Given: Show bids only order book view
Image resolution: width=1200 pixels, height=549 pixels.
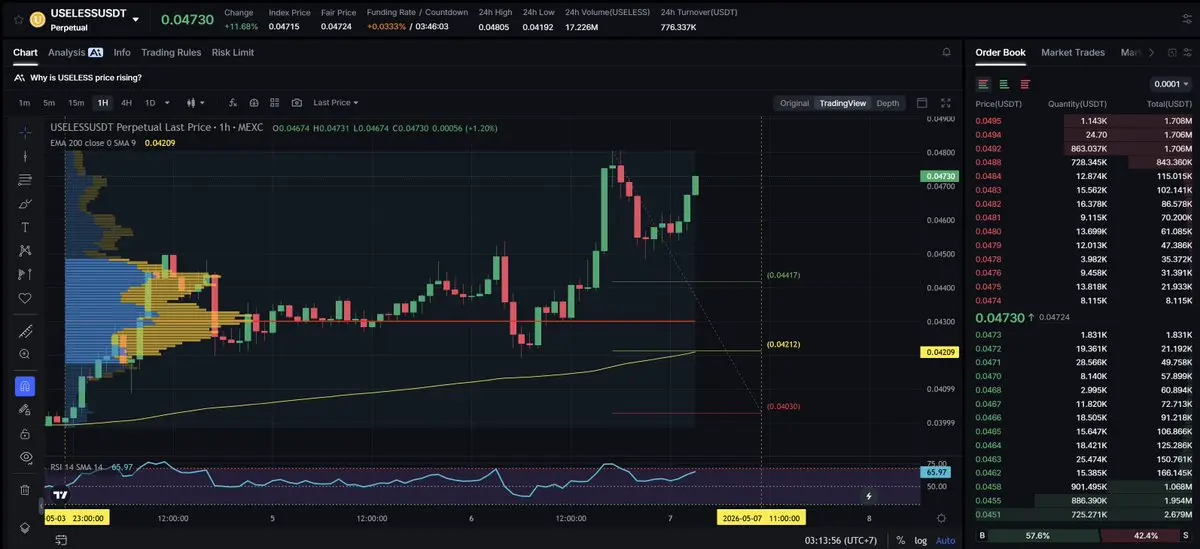Looking at the screenshot, I should coord(1004,84).
